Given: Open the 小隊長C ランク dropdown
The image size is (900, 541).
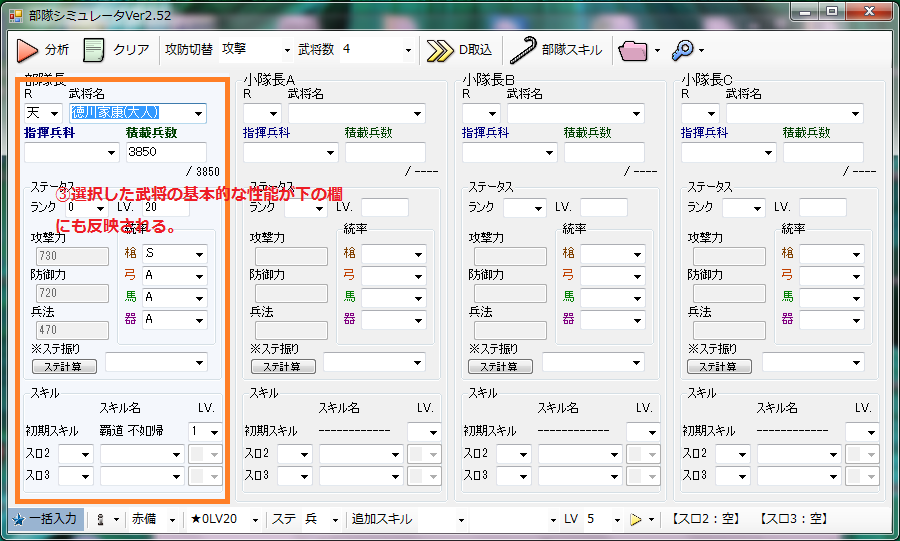Looking at the screenshot, I should pyautogui.click(x=757, y=208).
